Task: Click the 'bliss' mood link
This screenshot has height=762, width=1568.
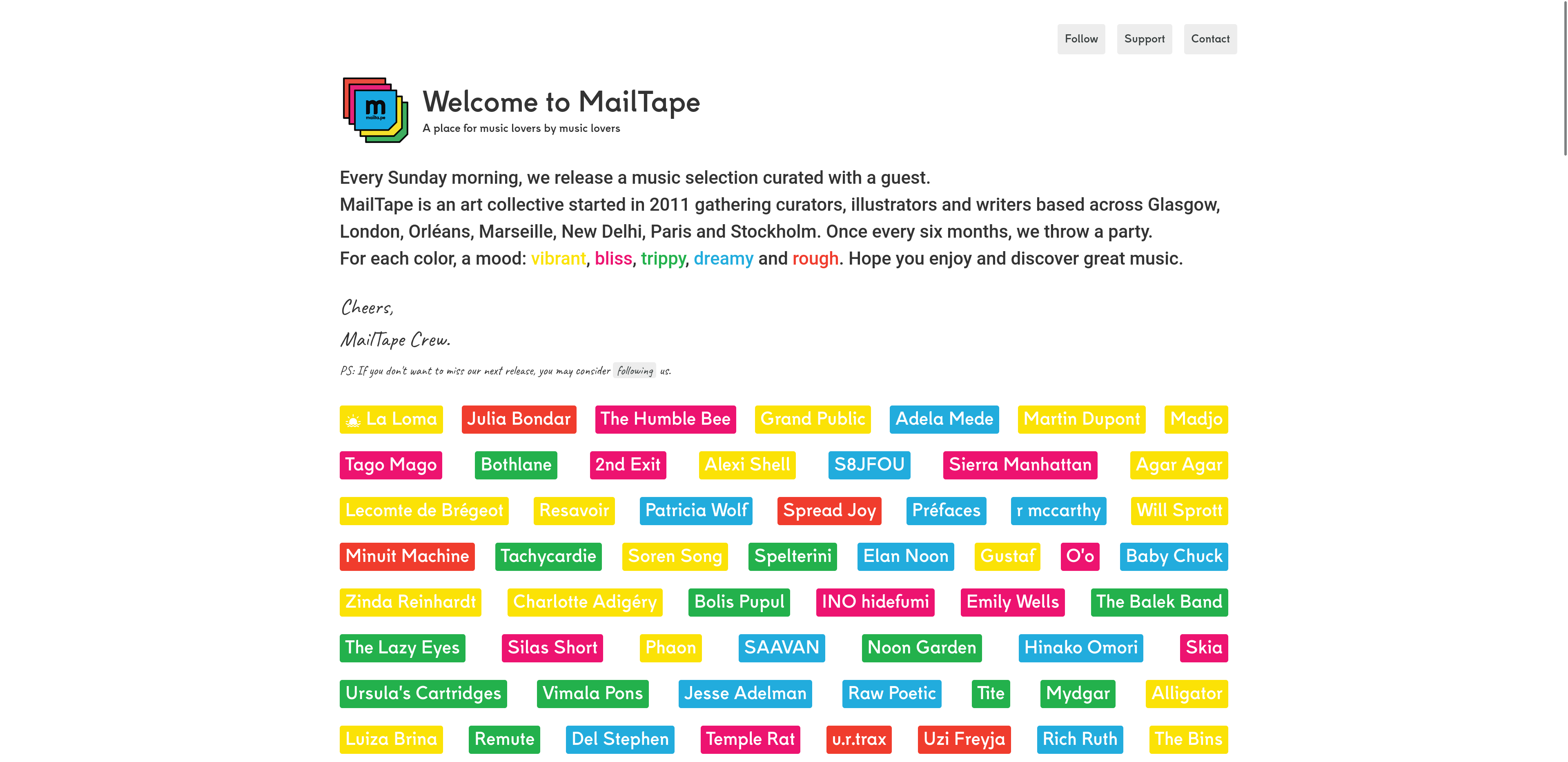Action: (x=614, y=258)
